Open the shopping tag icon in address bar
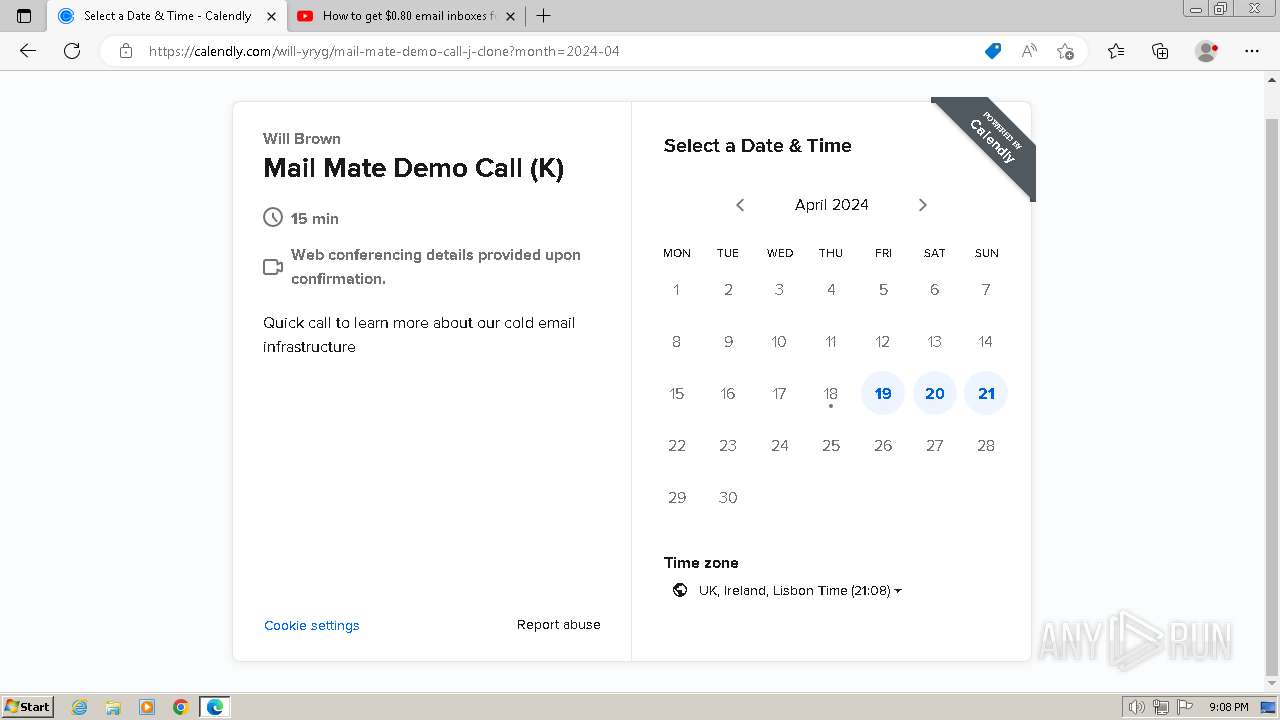This screenshot has height=720, width=1280. click(x=993, y=51)
